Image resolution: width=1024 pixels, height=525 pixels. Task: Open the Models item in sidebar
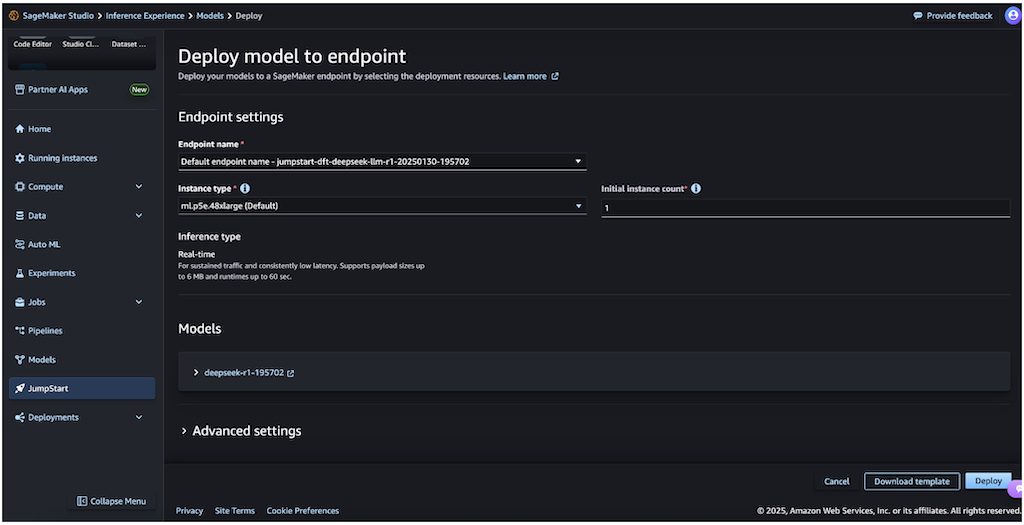(x=42, y=360)
